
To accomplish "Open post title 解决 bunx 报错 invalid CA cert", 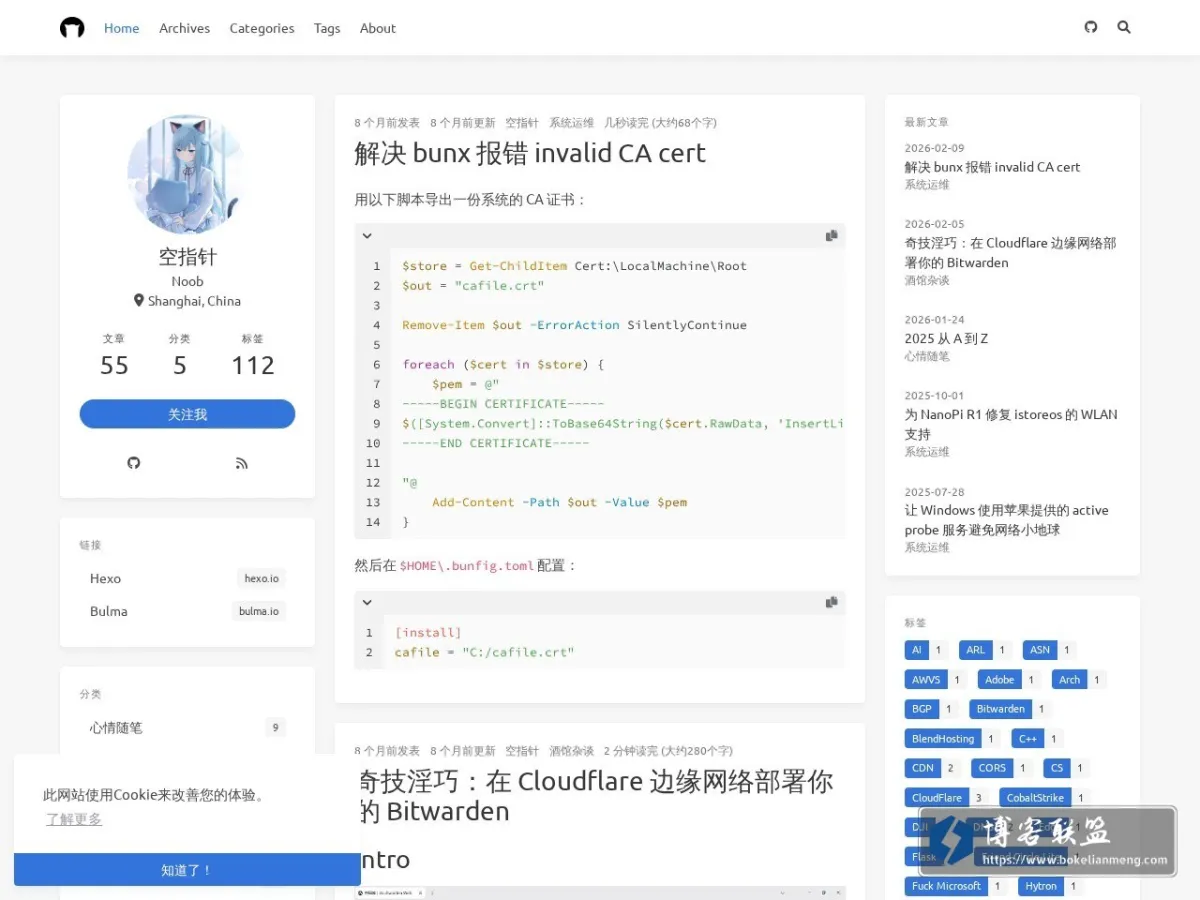I will (530, 153).
